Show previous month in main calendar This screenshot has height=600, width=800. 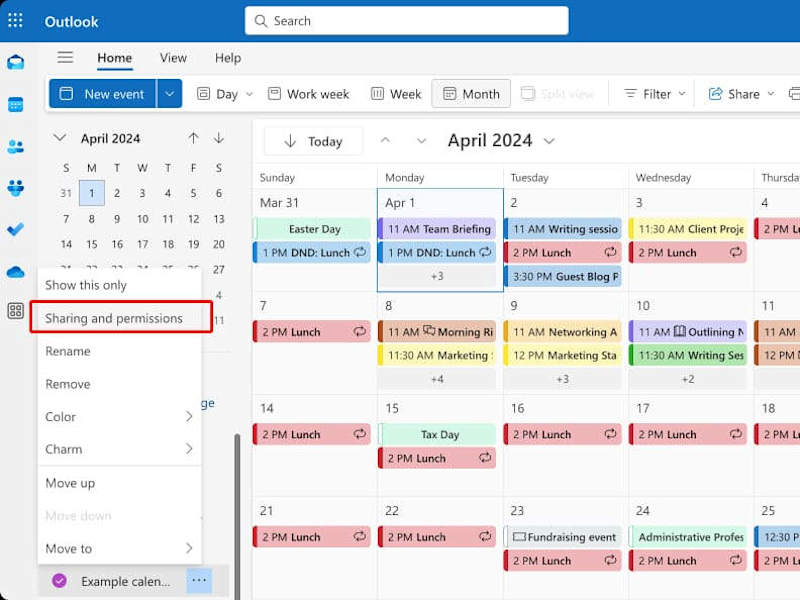(386, 141)
